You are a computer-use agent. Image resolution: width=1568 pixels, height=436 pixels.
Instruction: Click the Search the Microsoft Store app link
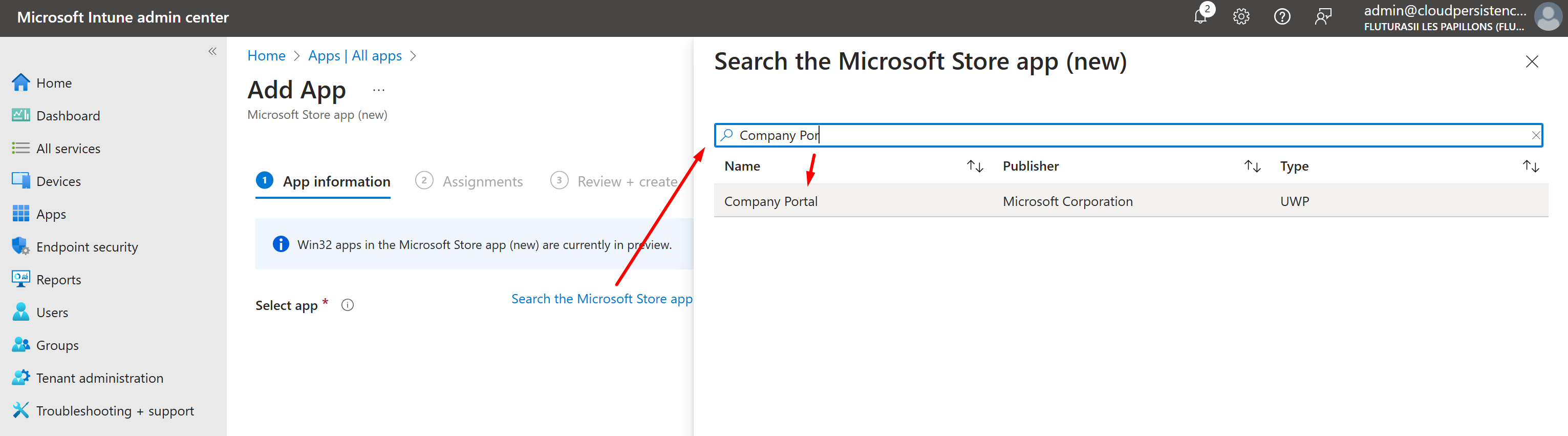pos(602,299)
